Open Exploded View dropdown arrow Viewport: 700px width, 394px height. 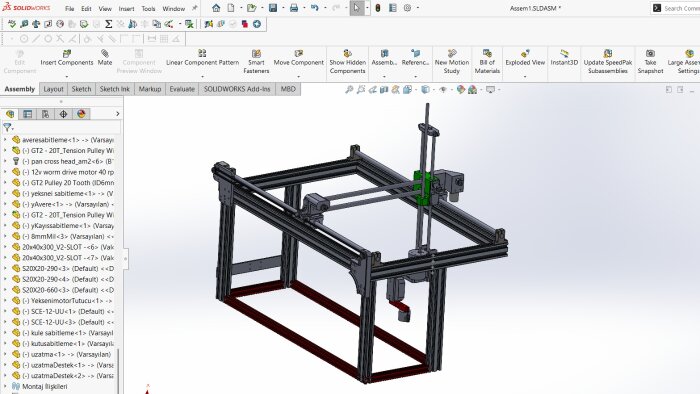525,77
